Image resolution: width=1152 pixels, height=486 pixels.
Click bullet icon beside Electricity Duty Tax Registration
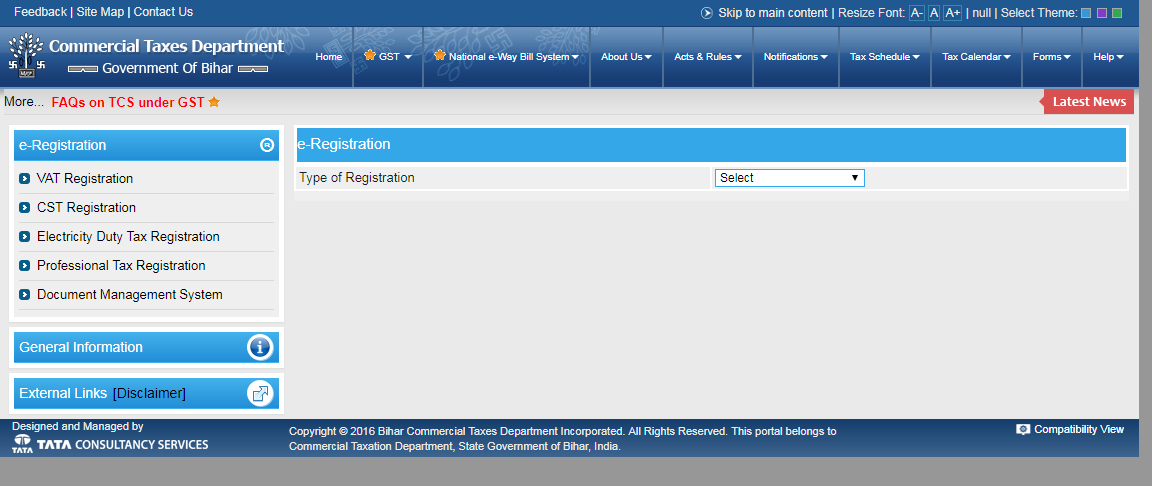click(24, 236)
